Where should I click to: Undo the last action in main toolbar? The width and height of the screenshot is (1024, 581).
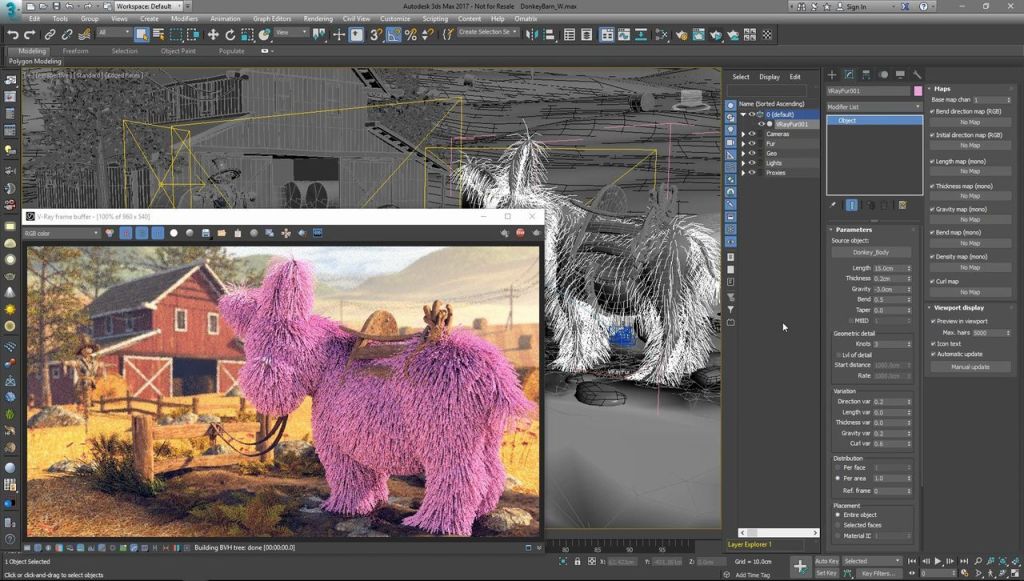pos(12,35)
